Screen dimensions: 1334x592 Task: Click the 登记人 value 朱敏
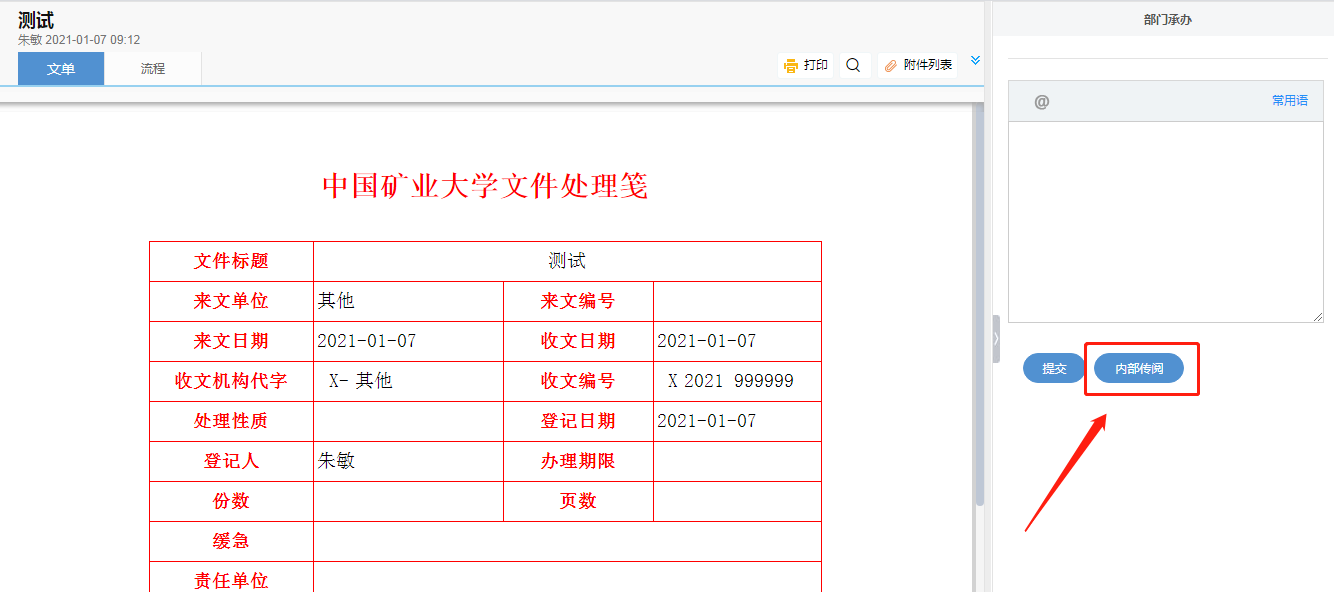coord(336,461)
